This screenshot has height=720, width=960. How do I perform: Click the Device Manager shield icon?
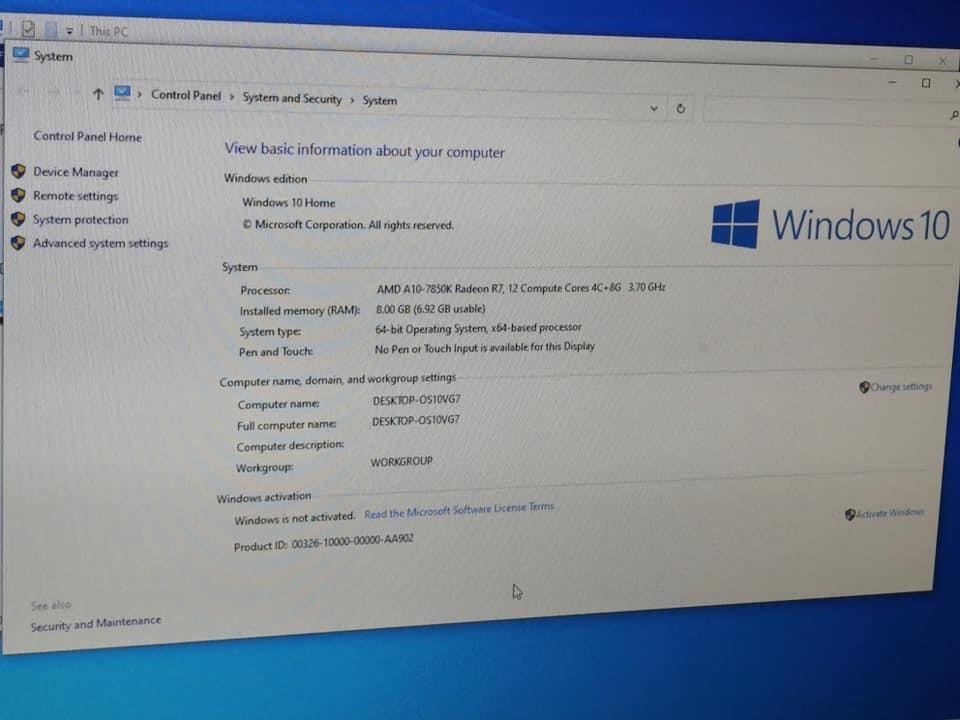coord(18,171)
